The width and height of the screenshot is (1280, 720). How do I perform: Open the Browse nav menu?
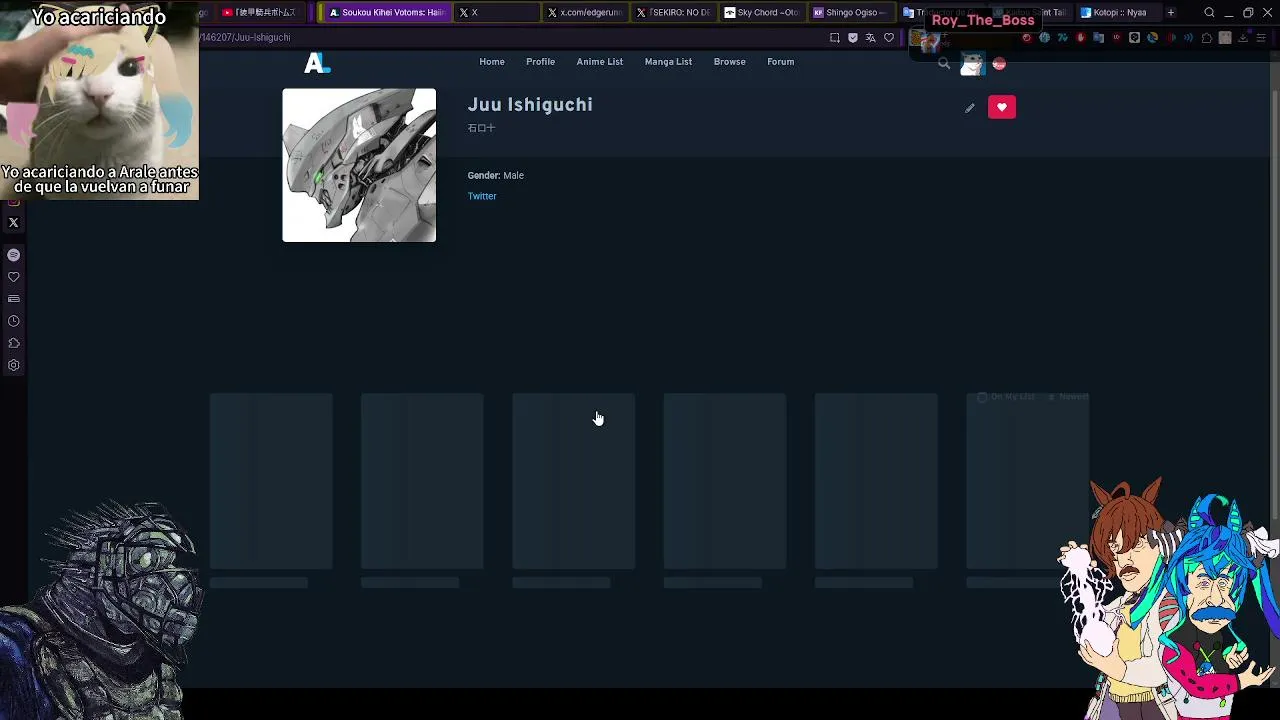click(730, 62)
